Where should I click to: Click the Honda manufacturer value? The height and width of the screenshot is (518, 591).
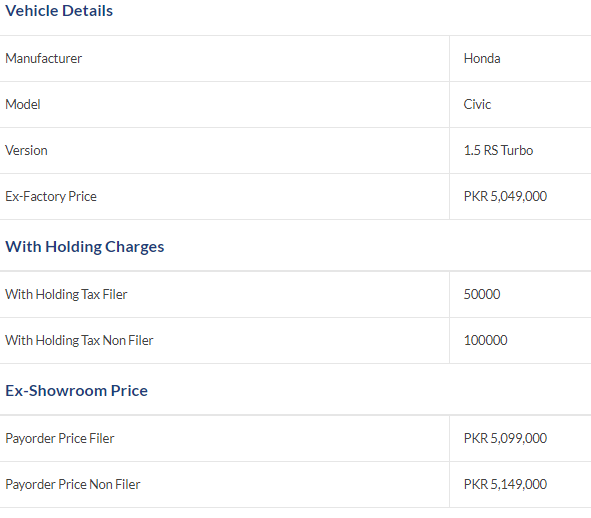tap(482, 58)
